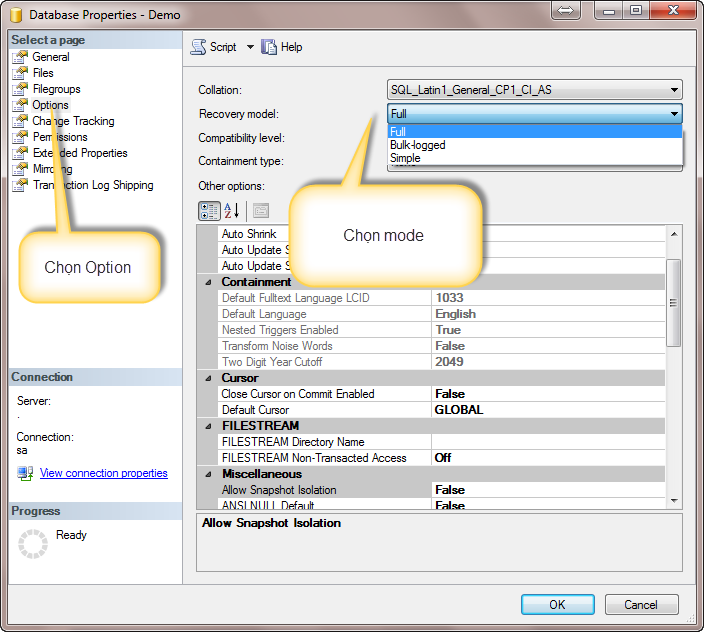The image size is (704, 632).
Task: Click the double-arrow title bar button
Action: click(566, 10)
